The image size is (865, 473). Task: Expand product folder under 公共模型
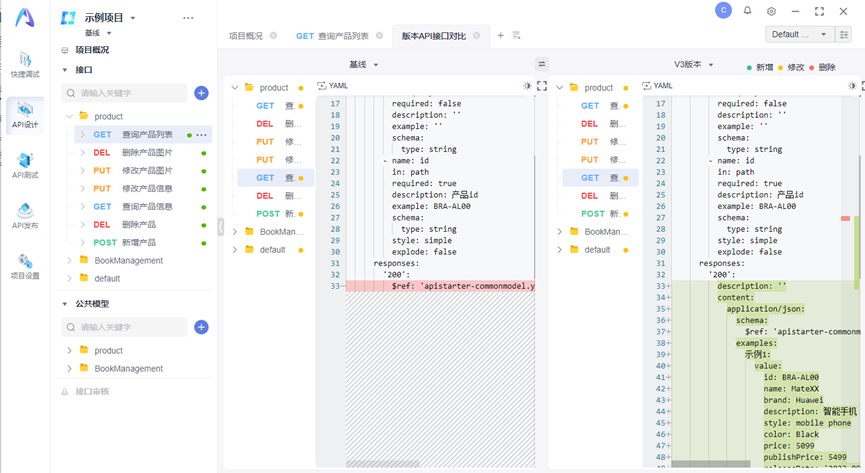70,350
